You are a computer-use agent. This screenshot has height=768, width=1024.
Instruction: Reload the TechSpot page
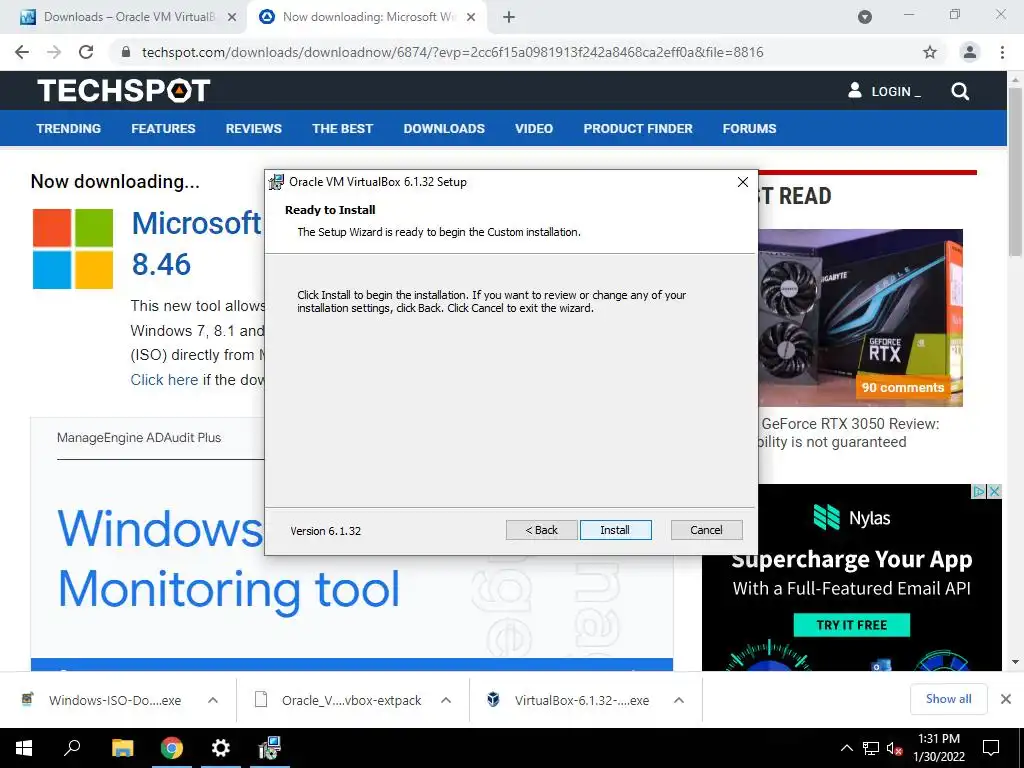[86, 52]
